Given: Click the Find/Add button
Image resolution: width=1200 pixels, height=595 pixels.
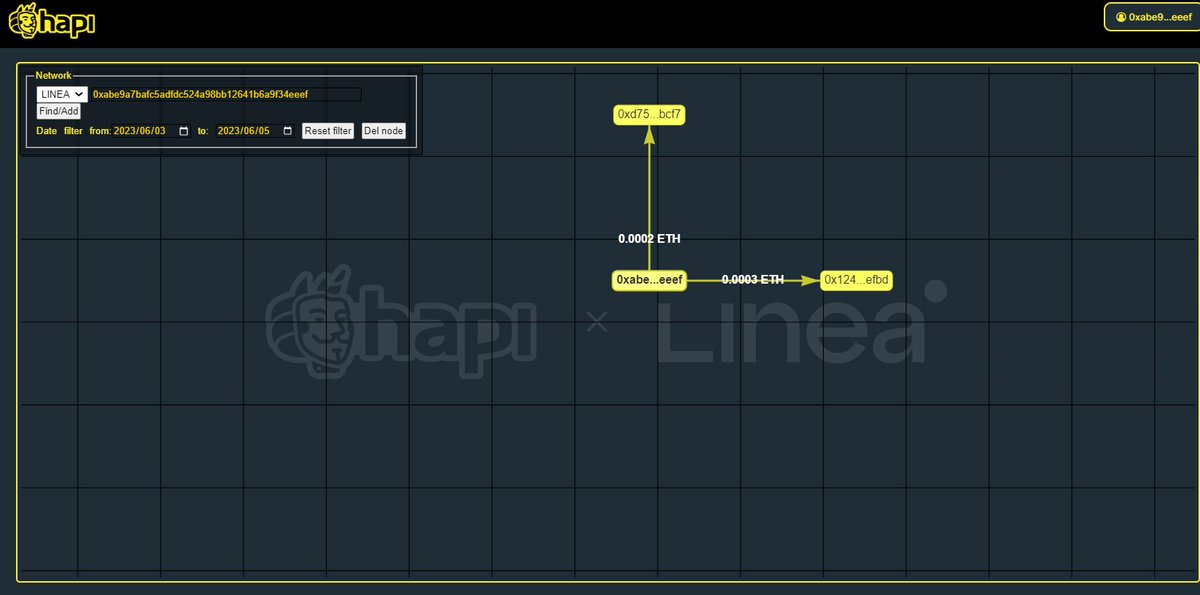Looking at the screenshot, I should tap(58, 112).
